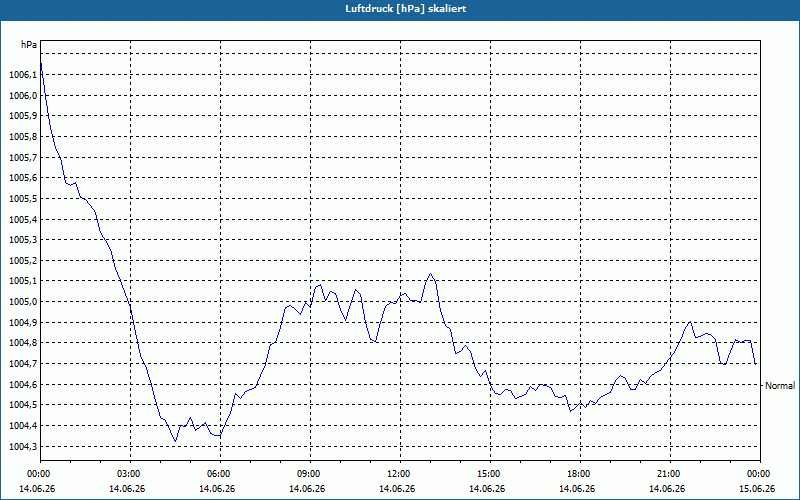800x500 pixels.
Task: Click the 18:00 time axis label
Action: (x=580, y=474)
